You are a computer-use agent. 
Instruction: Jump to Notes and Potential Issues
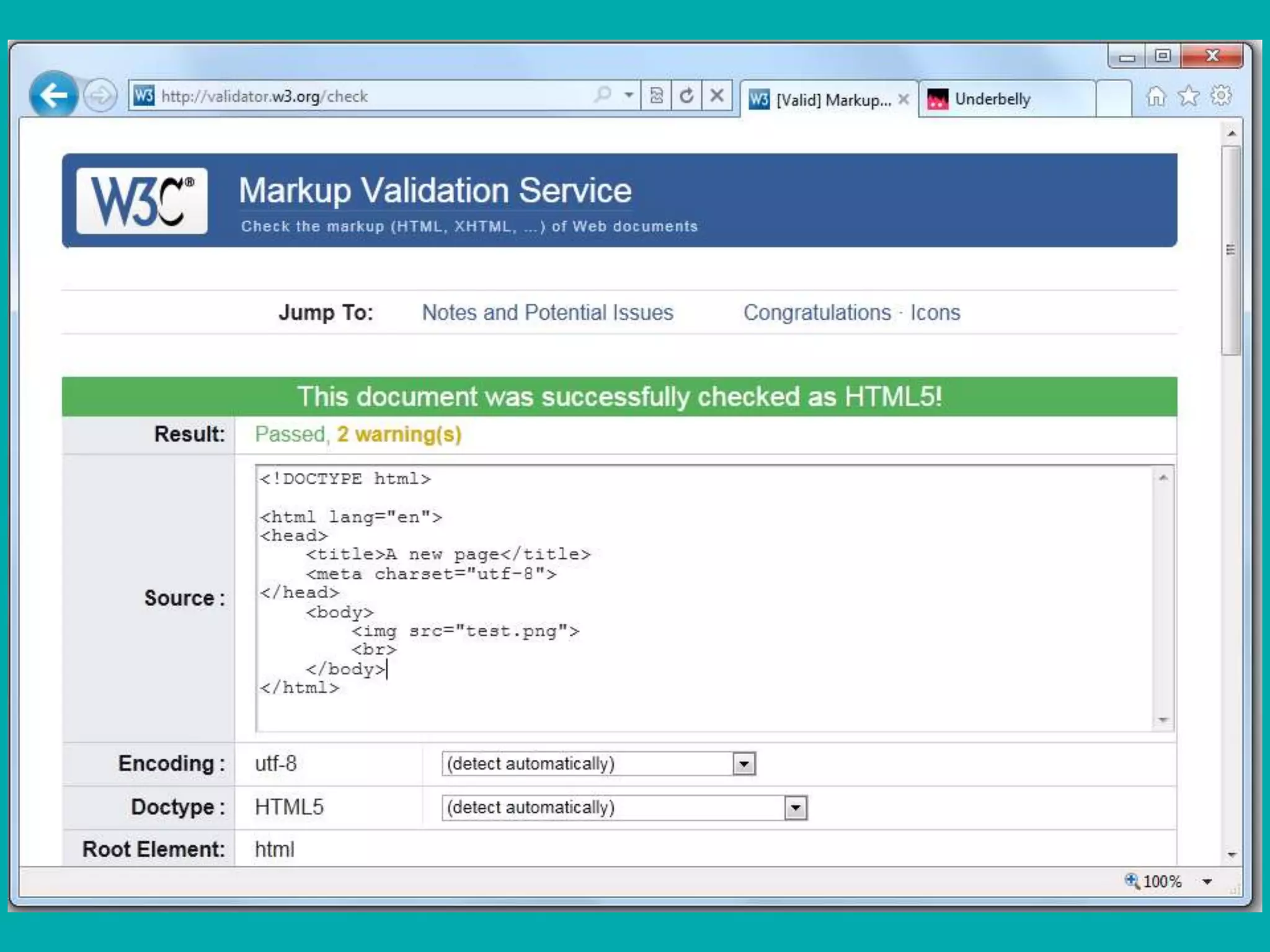(547, 312)
